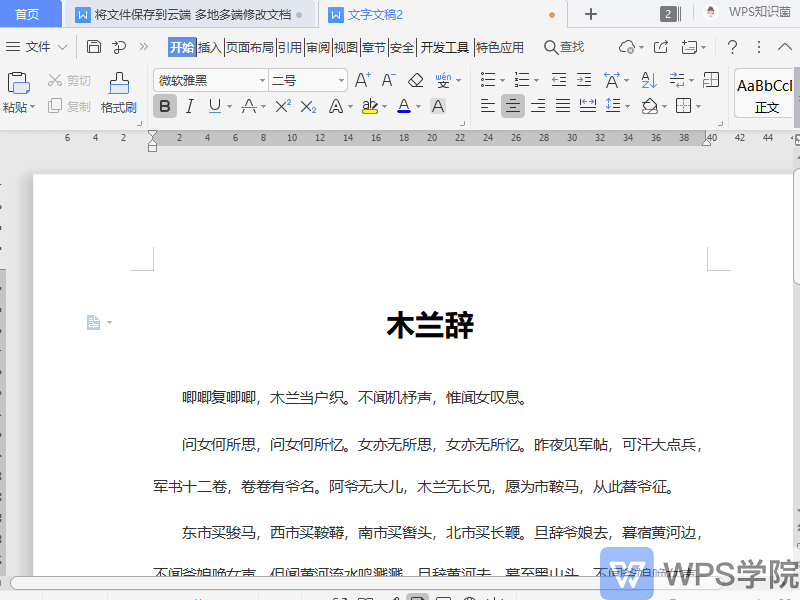The height and width of the screenshot is (600, 800).
Task: Select the 正文 style thumbnail
Action: 766,95
